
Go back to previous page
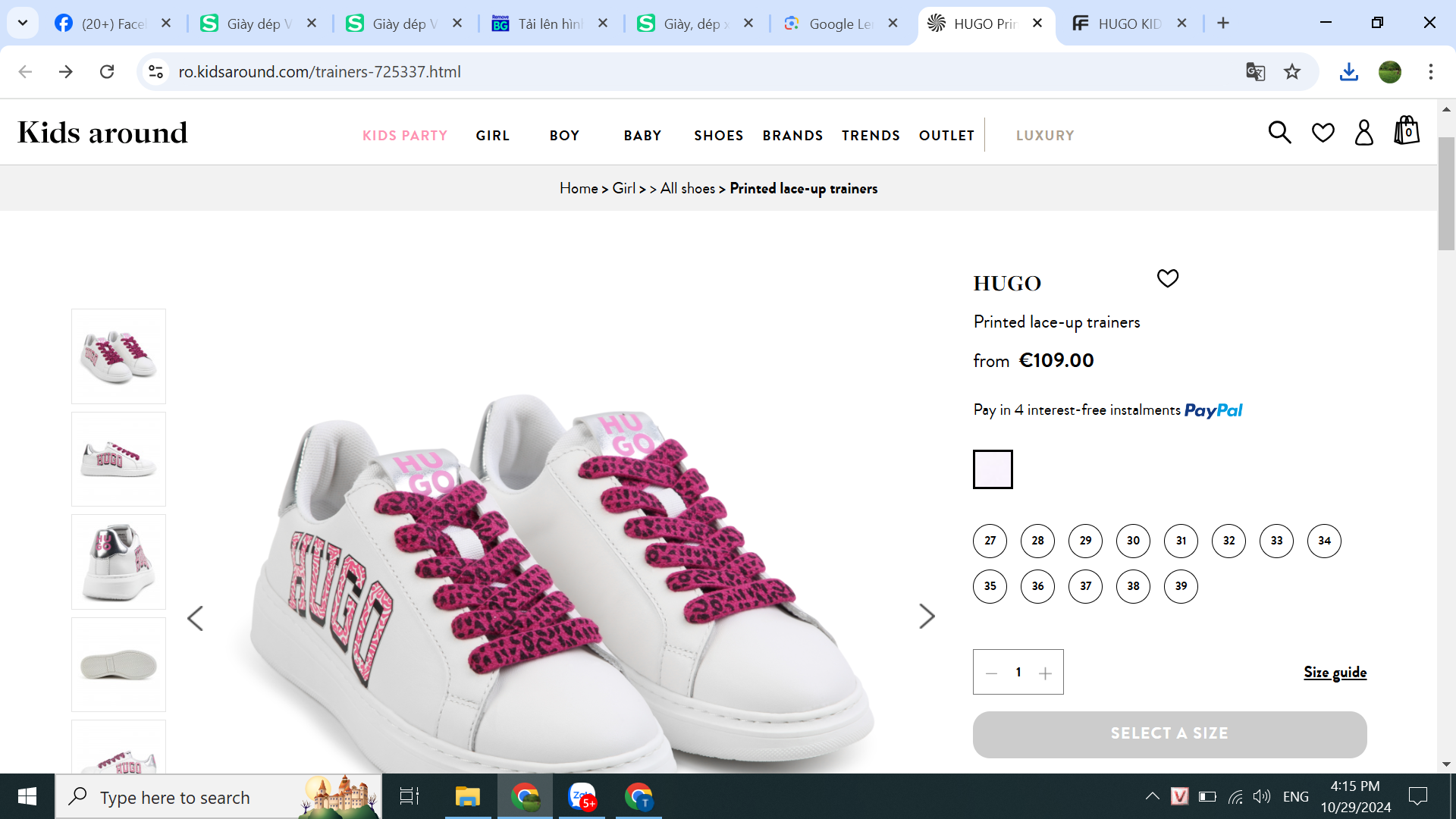pyautogui.click(x=25, y=72)
